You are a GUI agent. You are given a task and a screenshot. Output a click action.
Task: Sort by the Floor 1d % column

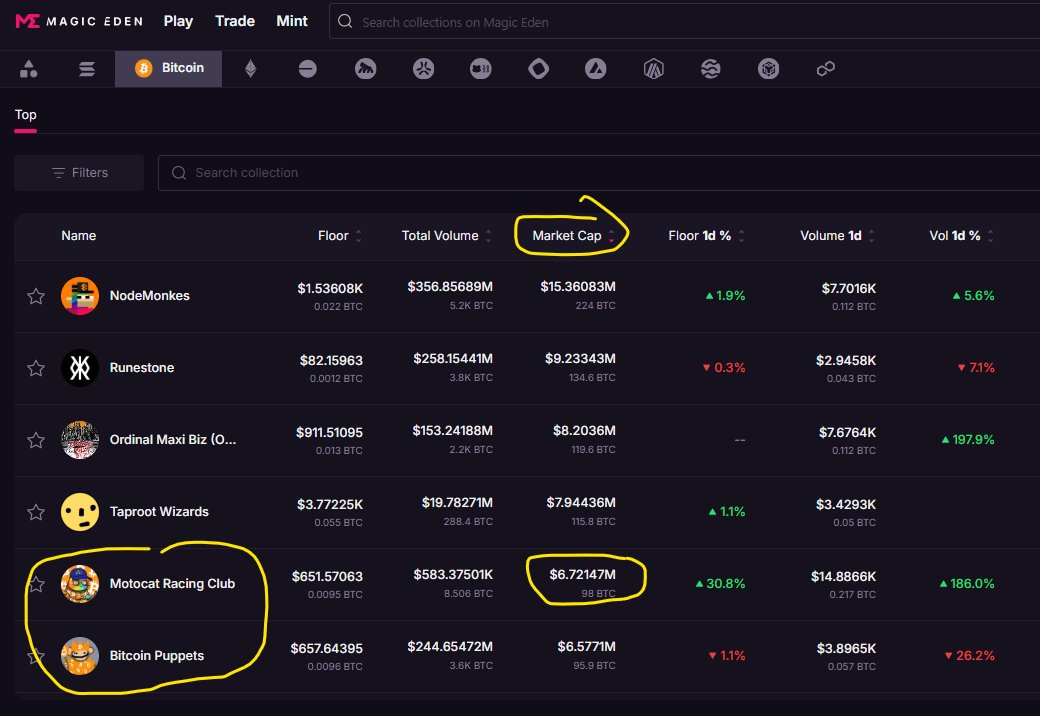(706, 235)
